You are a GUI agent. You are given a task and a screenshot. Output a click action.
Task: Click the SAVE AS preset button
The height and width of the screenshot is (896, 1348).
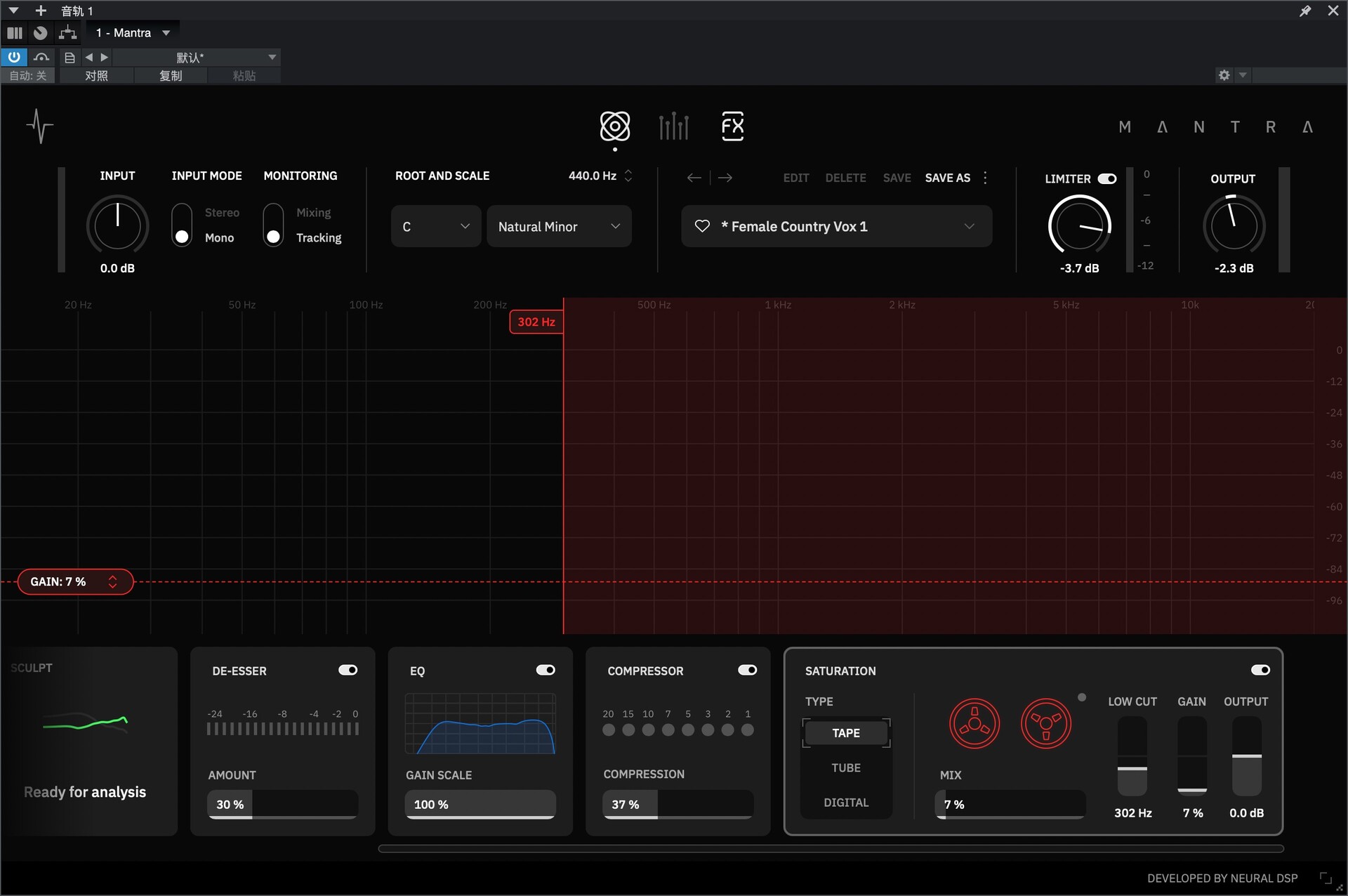947,178
